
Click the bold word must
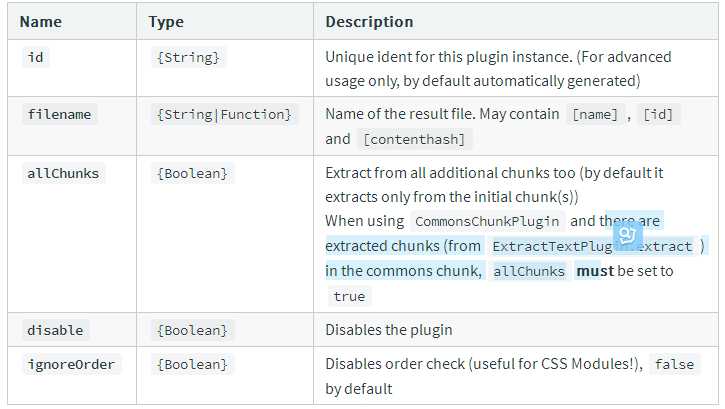coord(595,271)
